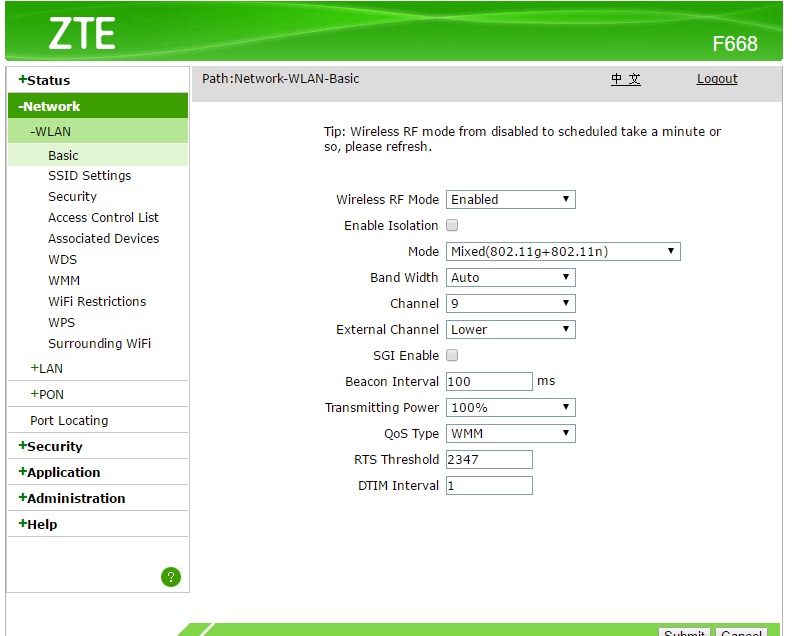Click the Logout link

[x=717, y=79]
